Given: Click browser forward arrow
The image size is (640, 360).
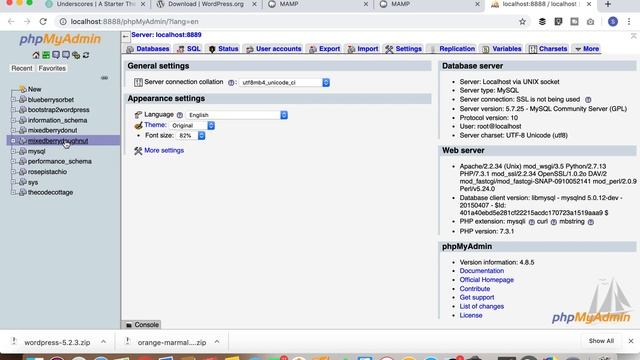Looking at the screenshot, I should pos(27,22).
